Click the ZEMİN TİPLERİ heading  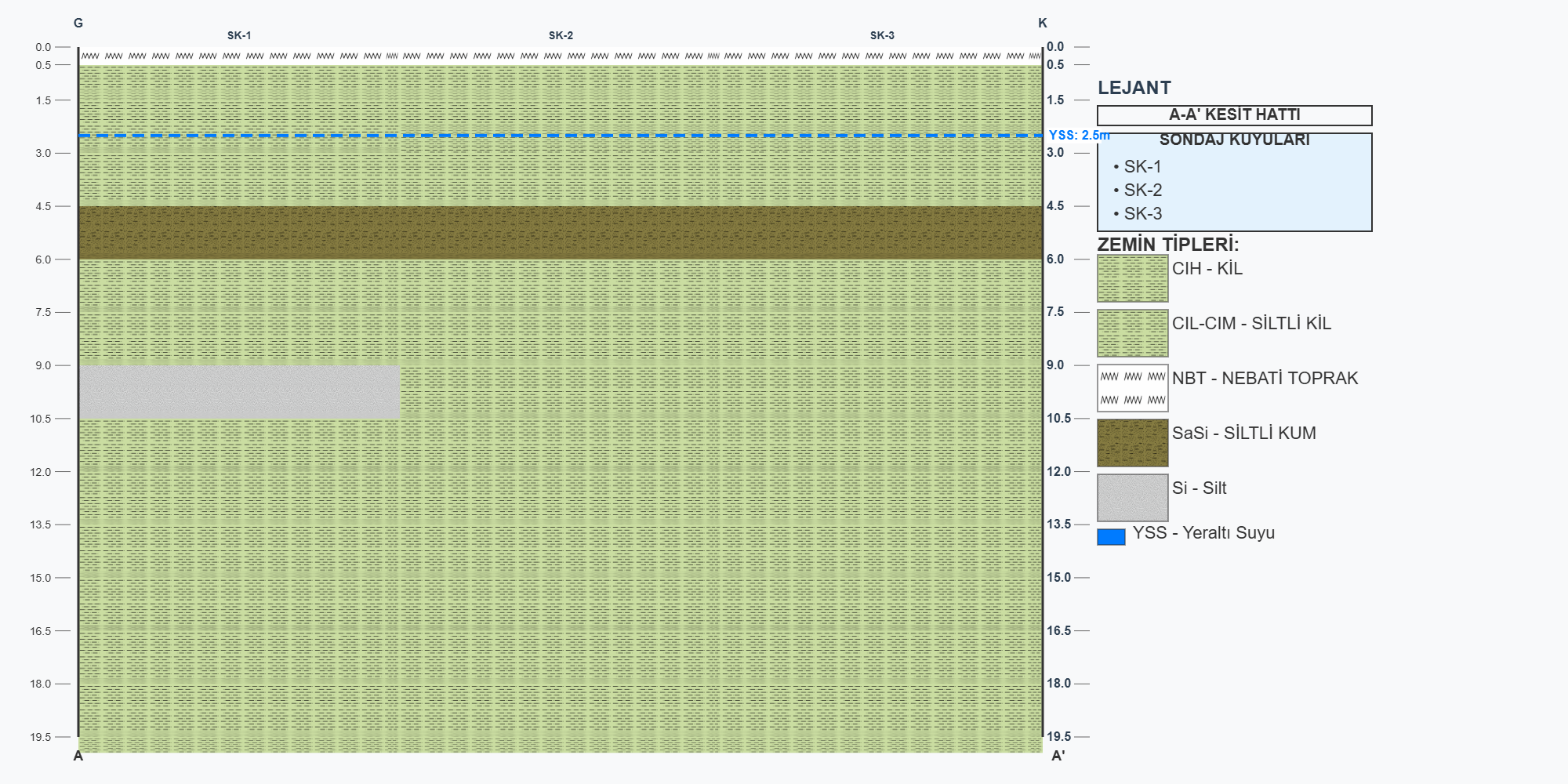coord(1167,244)
